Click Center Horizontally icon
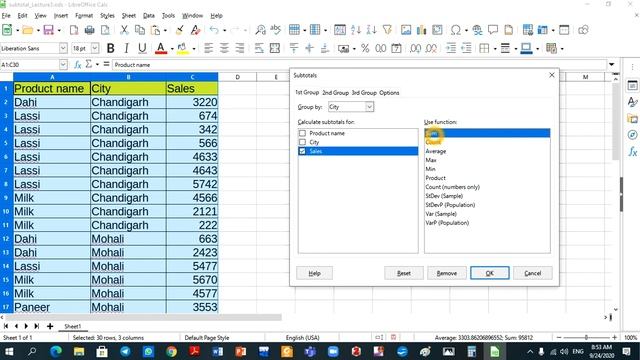This screenshot has width=640, height=360. [224, 49]
